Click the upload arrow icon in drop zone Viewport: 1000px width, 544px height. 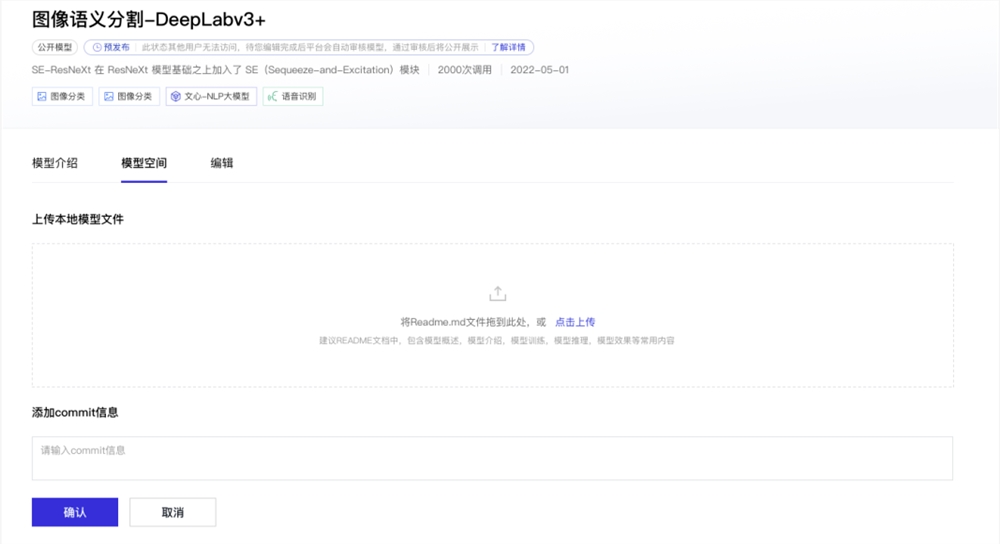point(497,294)
